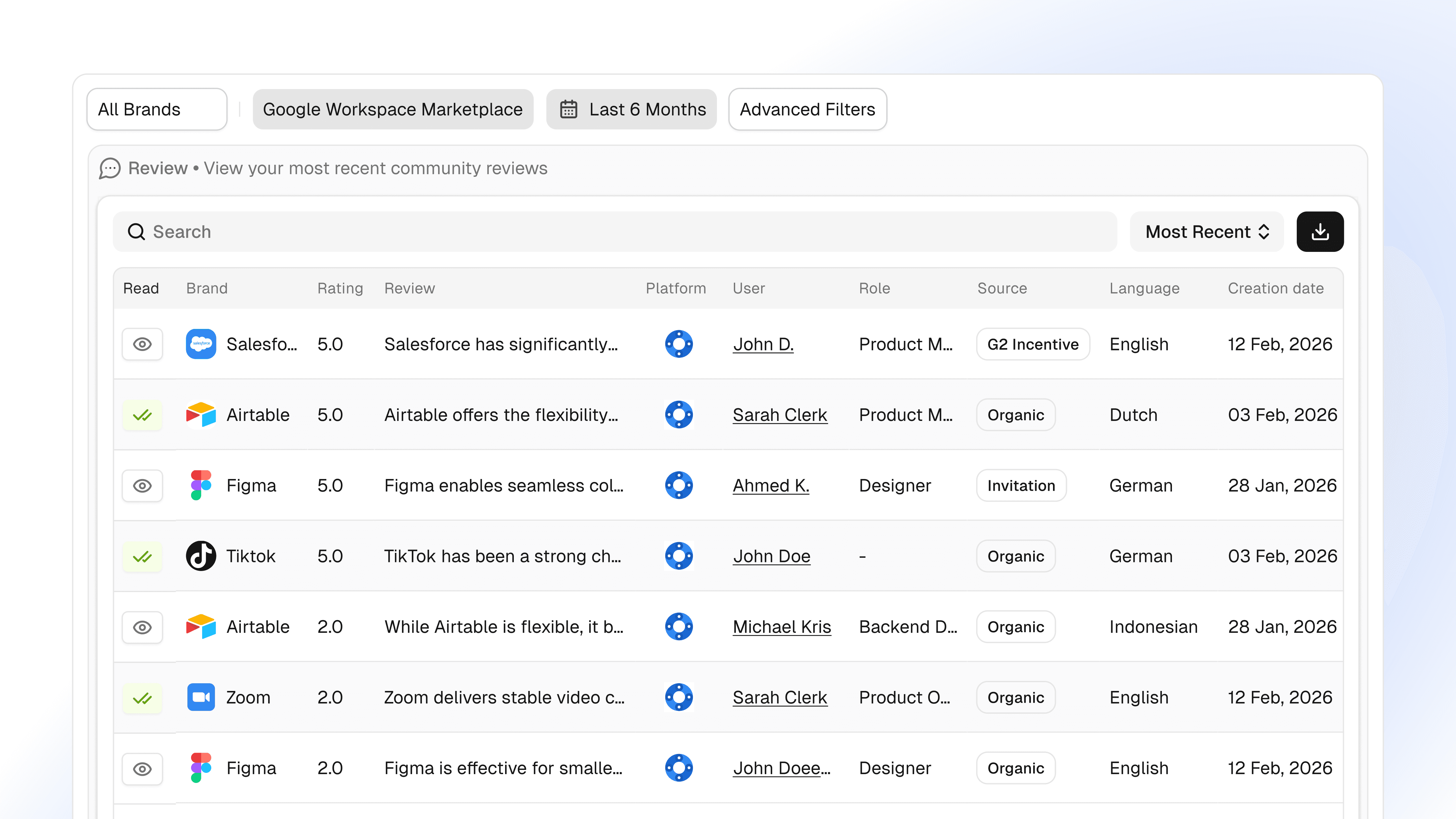Image resolution: width=1456 pixels, height=819 pixels.
Task: Click into the Search reviews field
Action: [614, 232]
